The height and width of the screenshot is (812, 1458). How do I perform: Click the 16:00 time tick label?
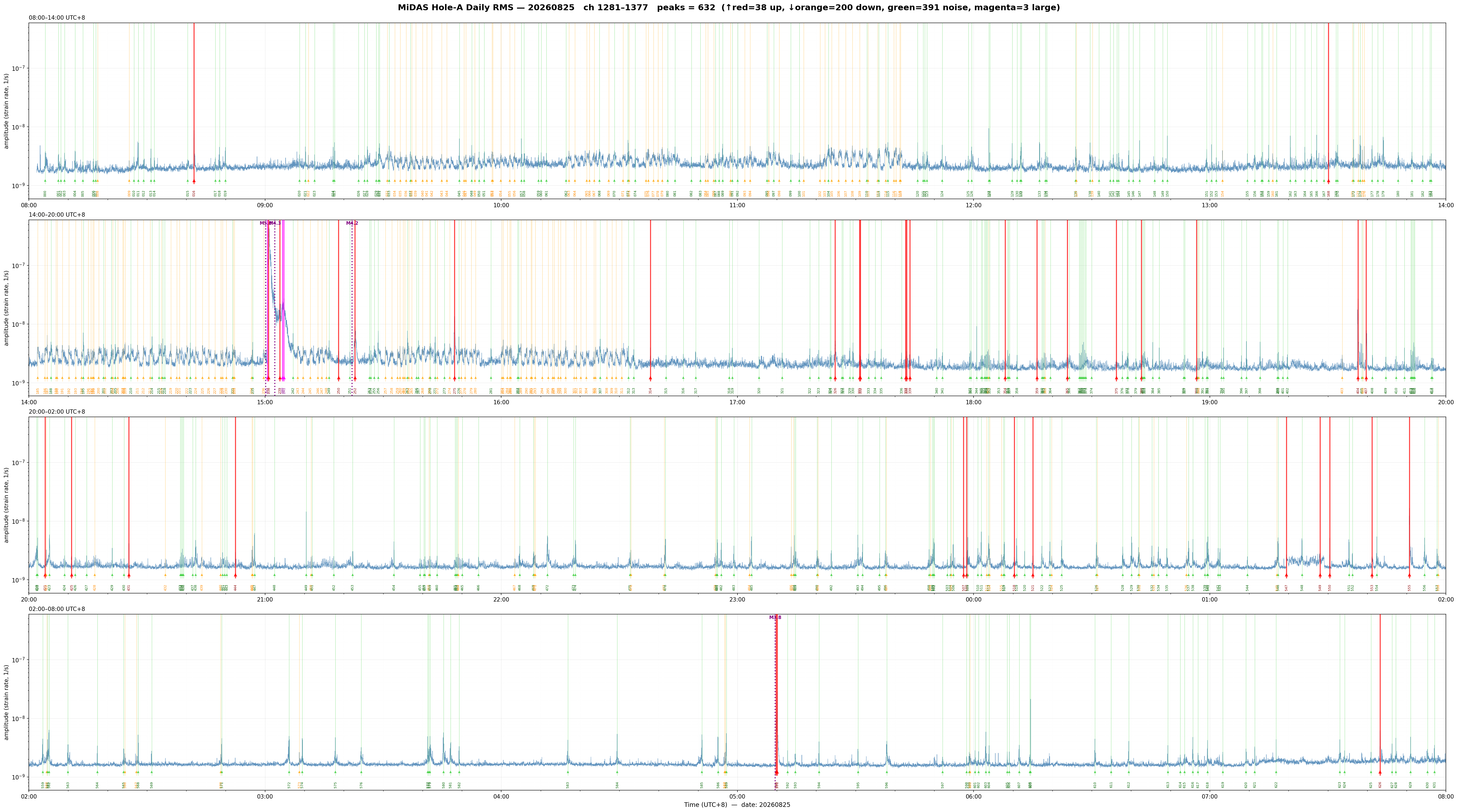[x=501, y=402]
